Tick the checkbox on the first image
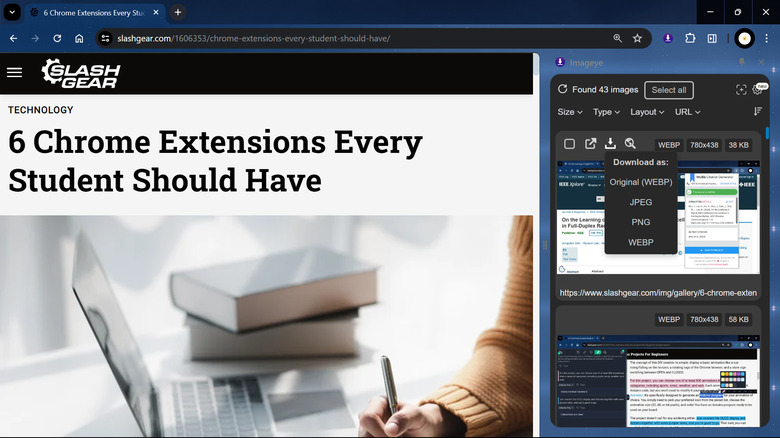The height and width of the screenshot is (438, 780). pos(569,144)
